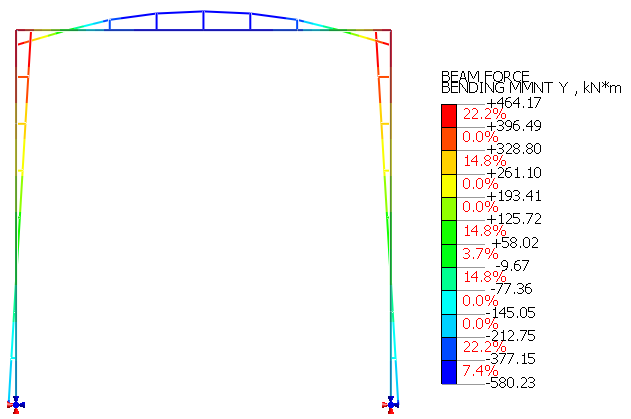Click the legend value +193.41
The height and width of the screenshot is (419, 631).
coord(514,196)
